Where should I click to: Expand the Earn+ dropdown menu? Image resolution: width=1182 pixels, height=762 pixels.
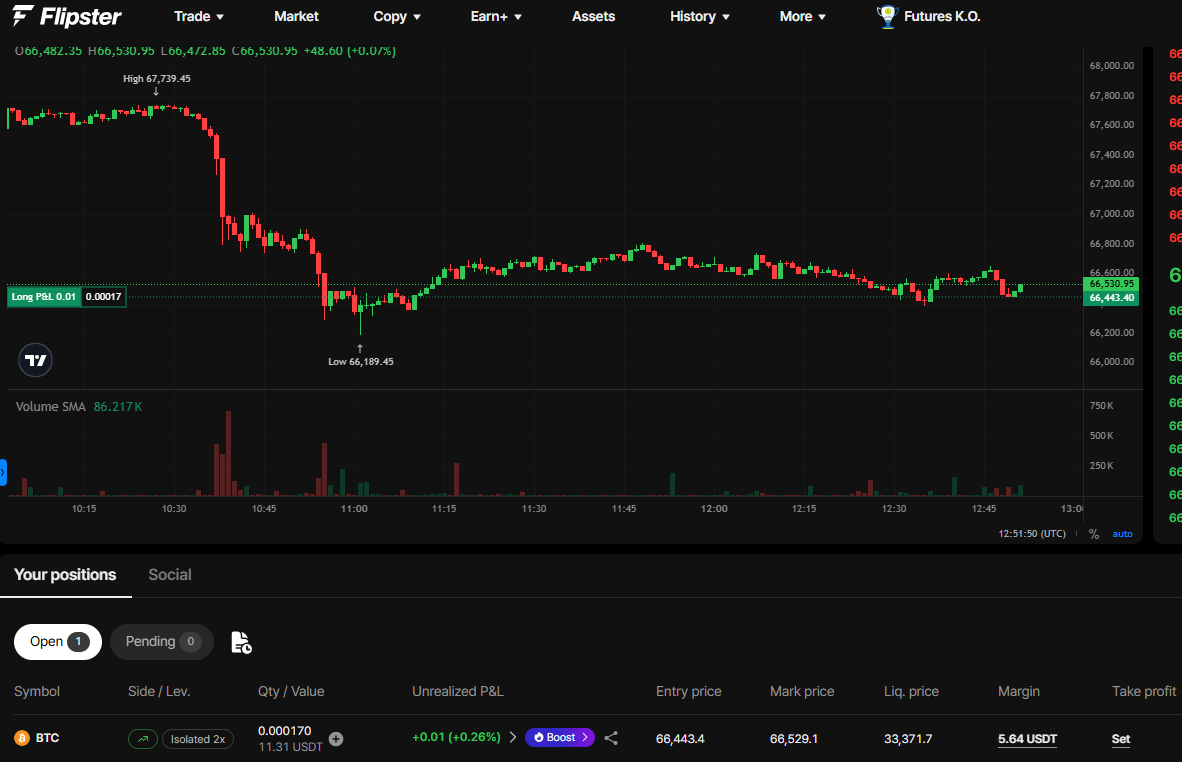(496, 16)
